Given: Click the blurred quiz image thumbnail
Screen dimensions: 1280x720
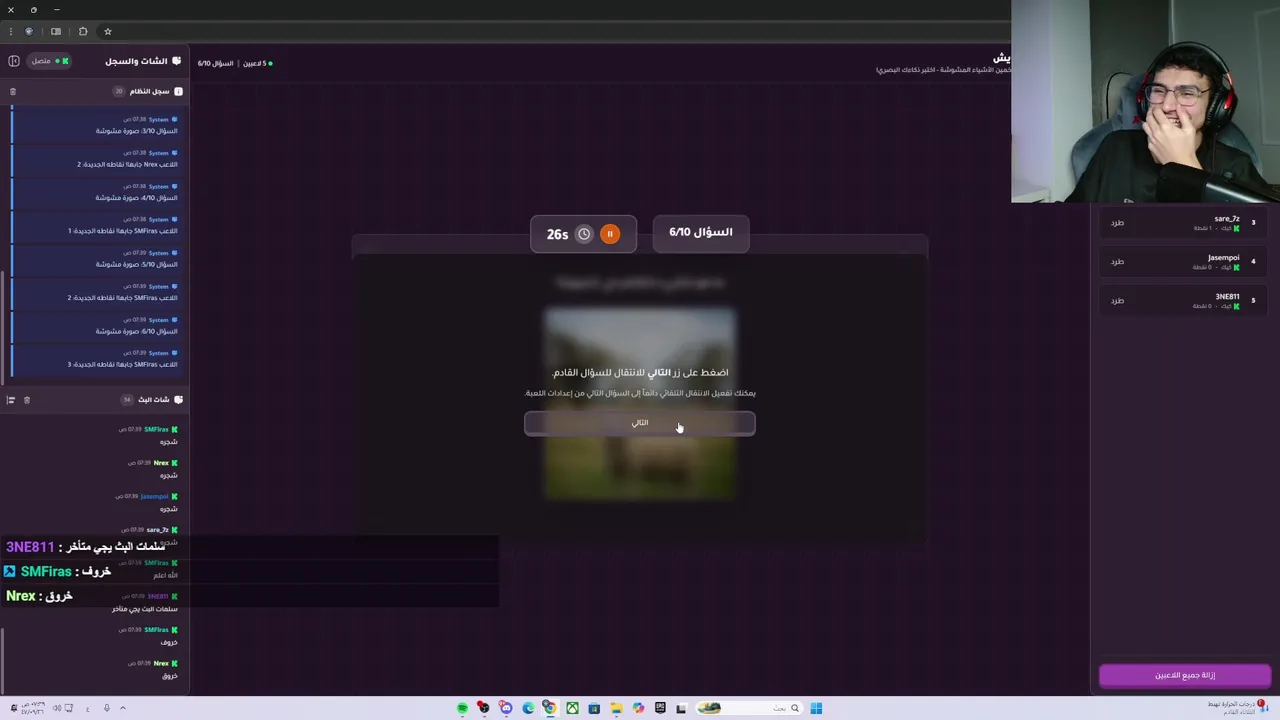Looking at the screenshot, I should pyautogui.click(x=640, y=403).
